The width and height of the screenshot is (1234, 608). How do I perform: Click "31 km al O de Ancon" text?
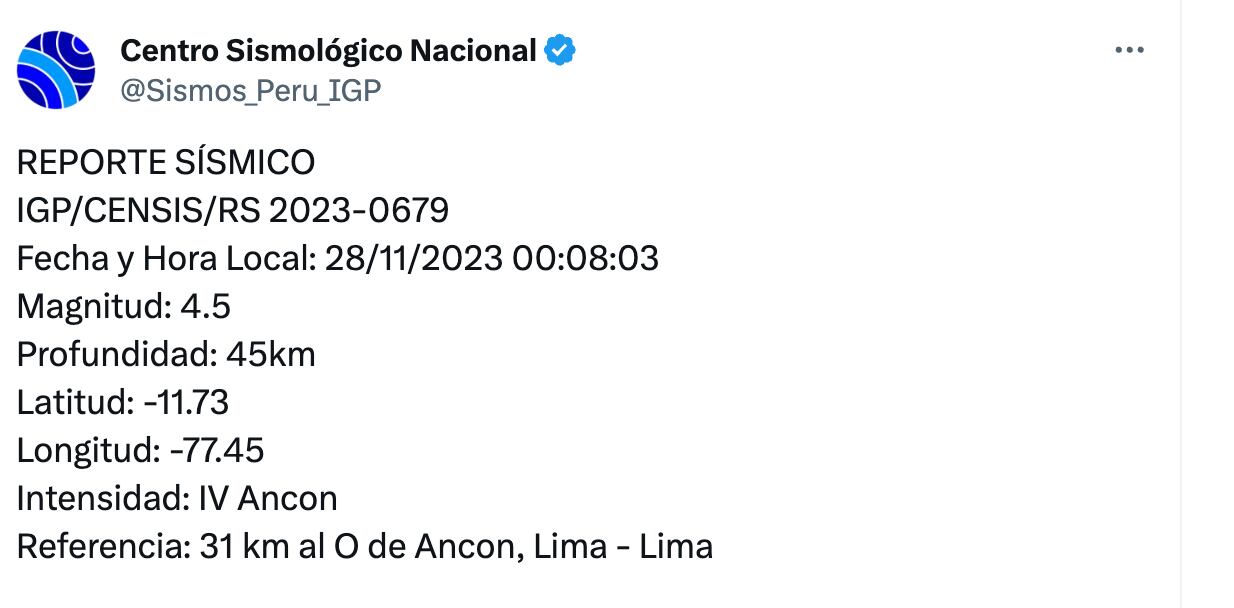click(359, 547)
